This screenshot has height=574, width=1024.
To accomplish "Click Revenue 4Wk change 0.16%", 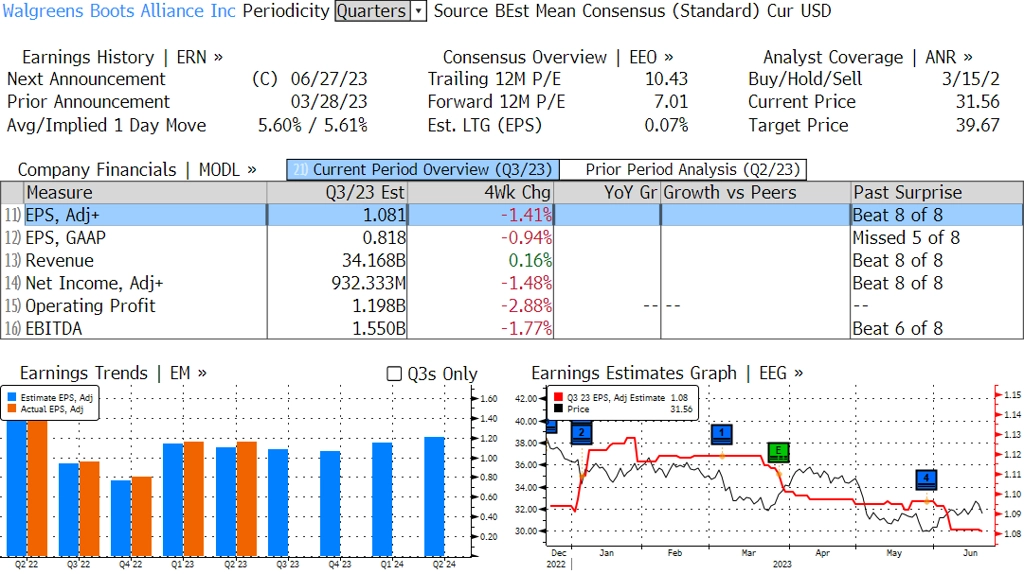I will [530, 261].
